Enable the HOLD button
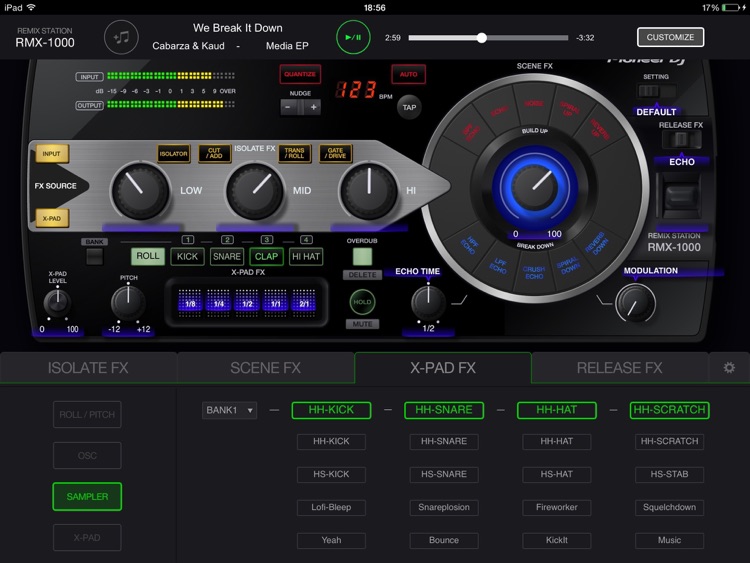The image size is (750, 563). coord(362,302)
